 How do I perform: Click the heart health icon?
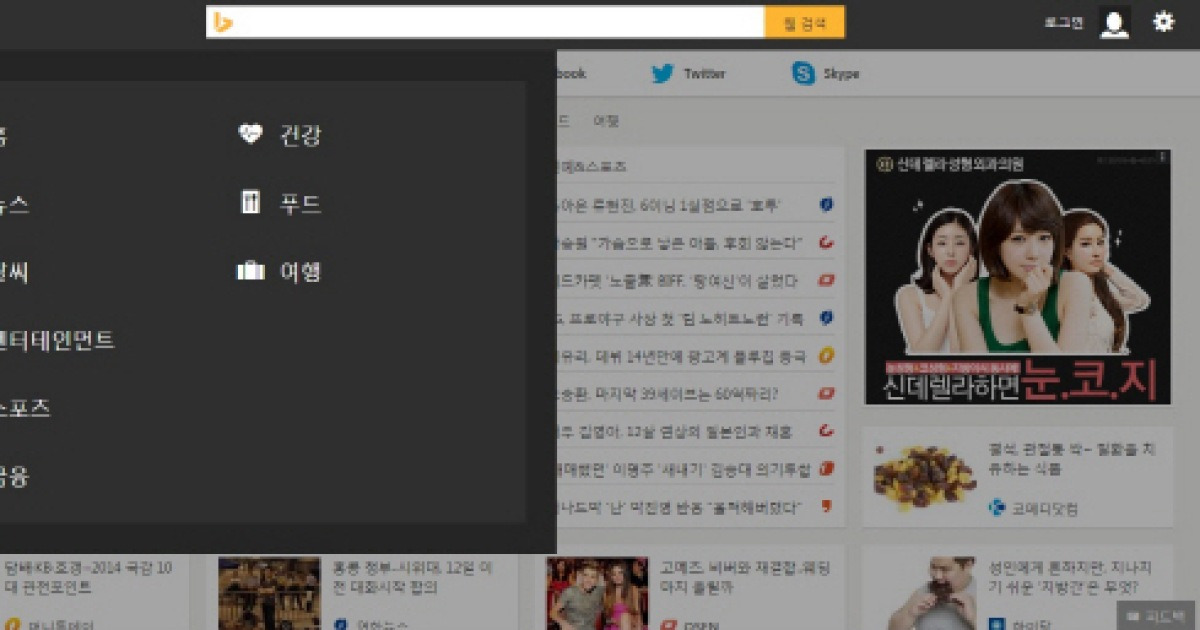(x=250, y=134)
